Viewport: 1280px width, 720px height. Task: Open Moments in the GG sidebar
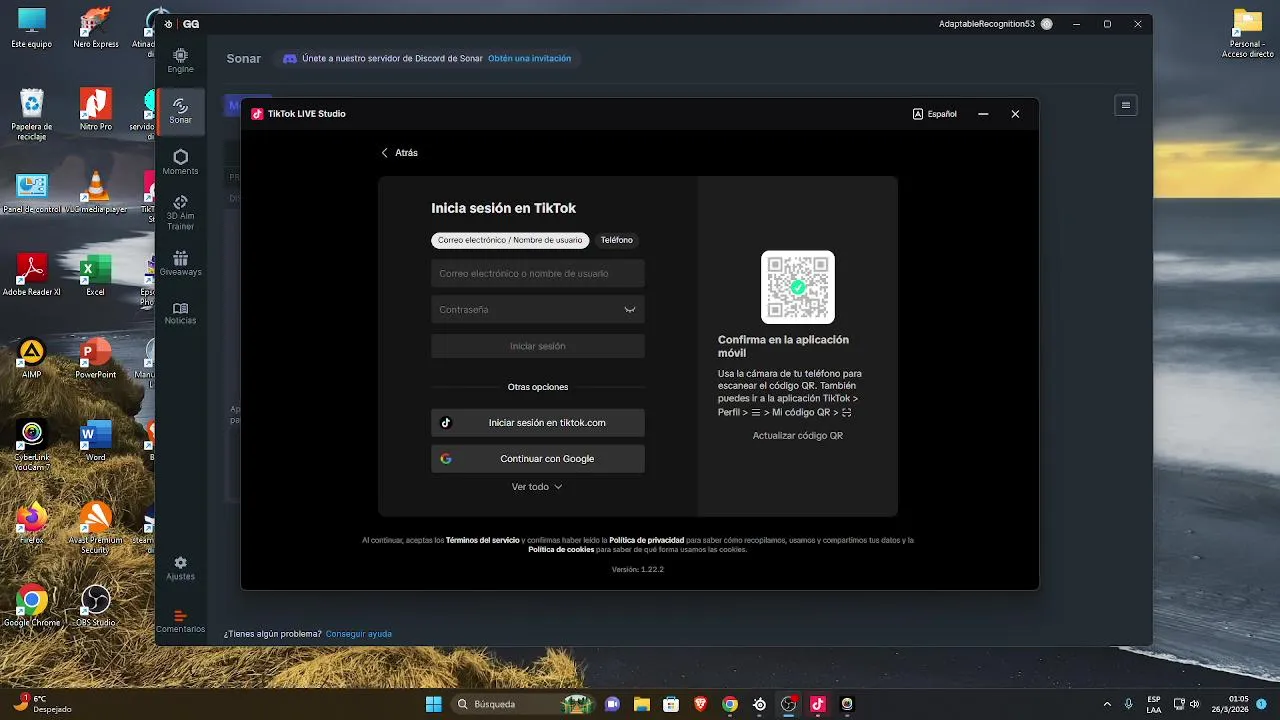[180, 162]
